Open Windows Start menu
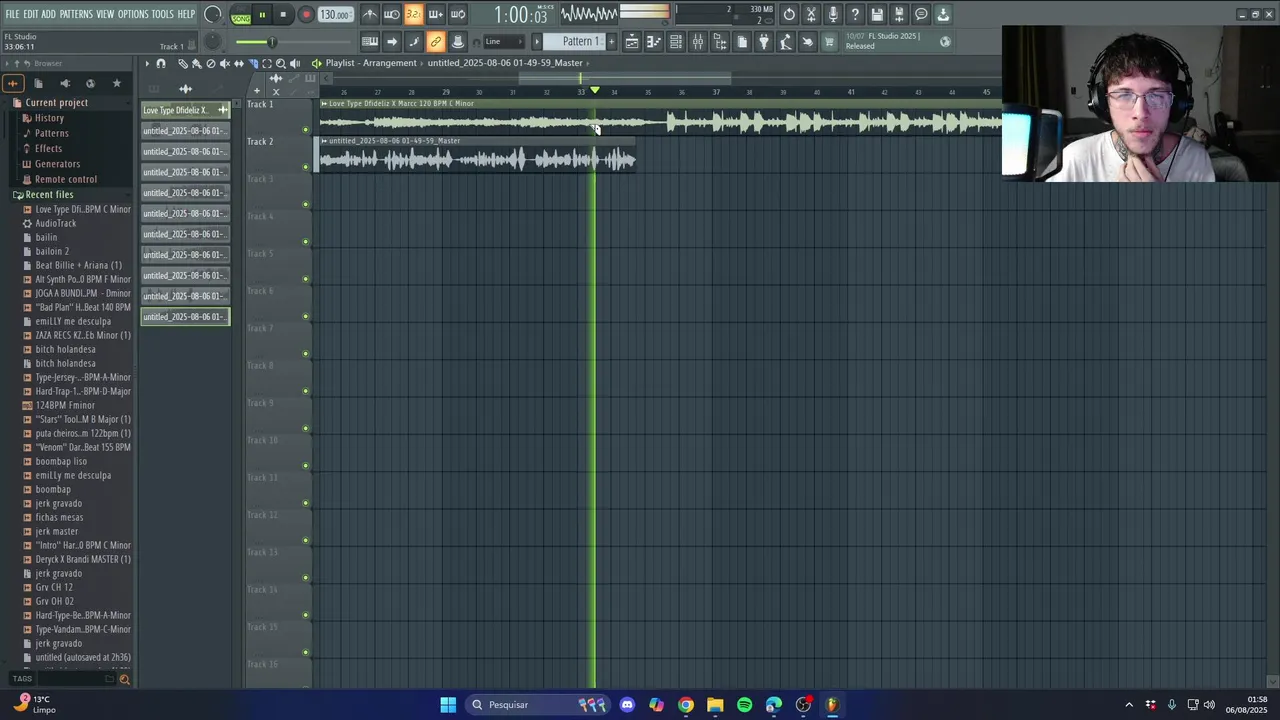Viewport: 1280px width, 720px height. tap(448, 705)
